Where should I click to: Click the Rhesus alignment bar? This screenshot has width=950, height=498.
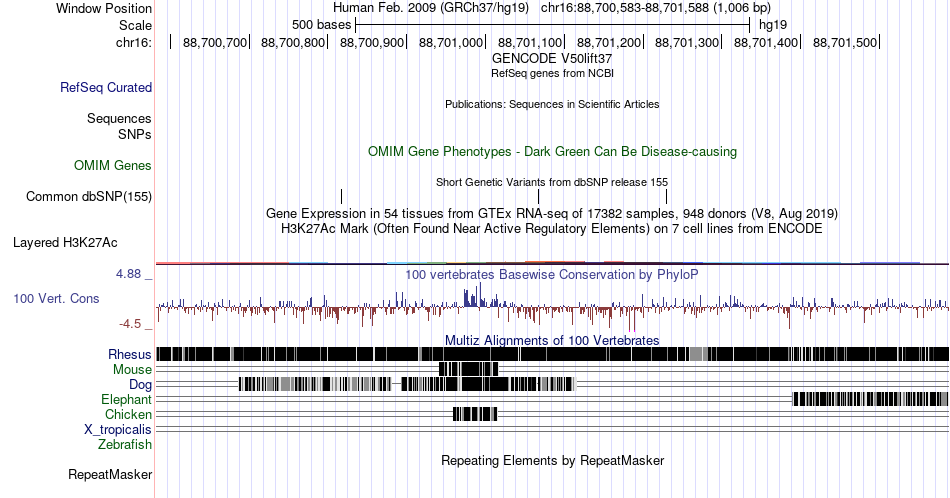[553, 354]
